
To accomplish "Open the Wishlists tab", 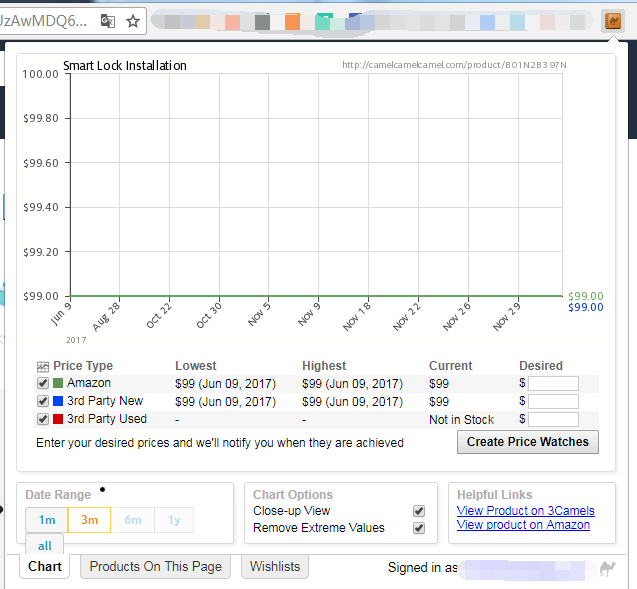I will pyautogui.click(x=274, y=567).
